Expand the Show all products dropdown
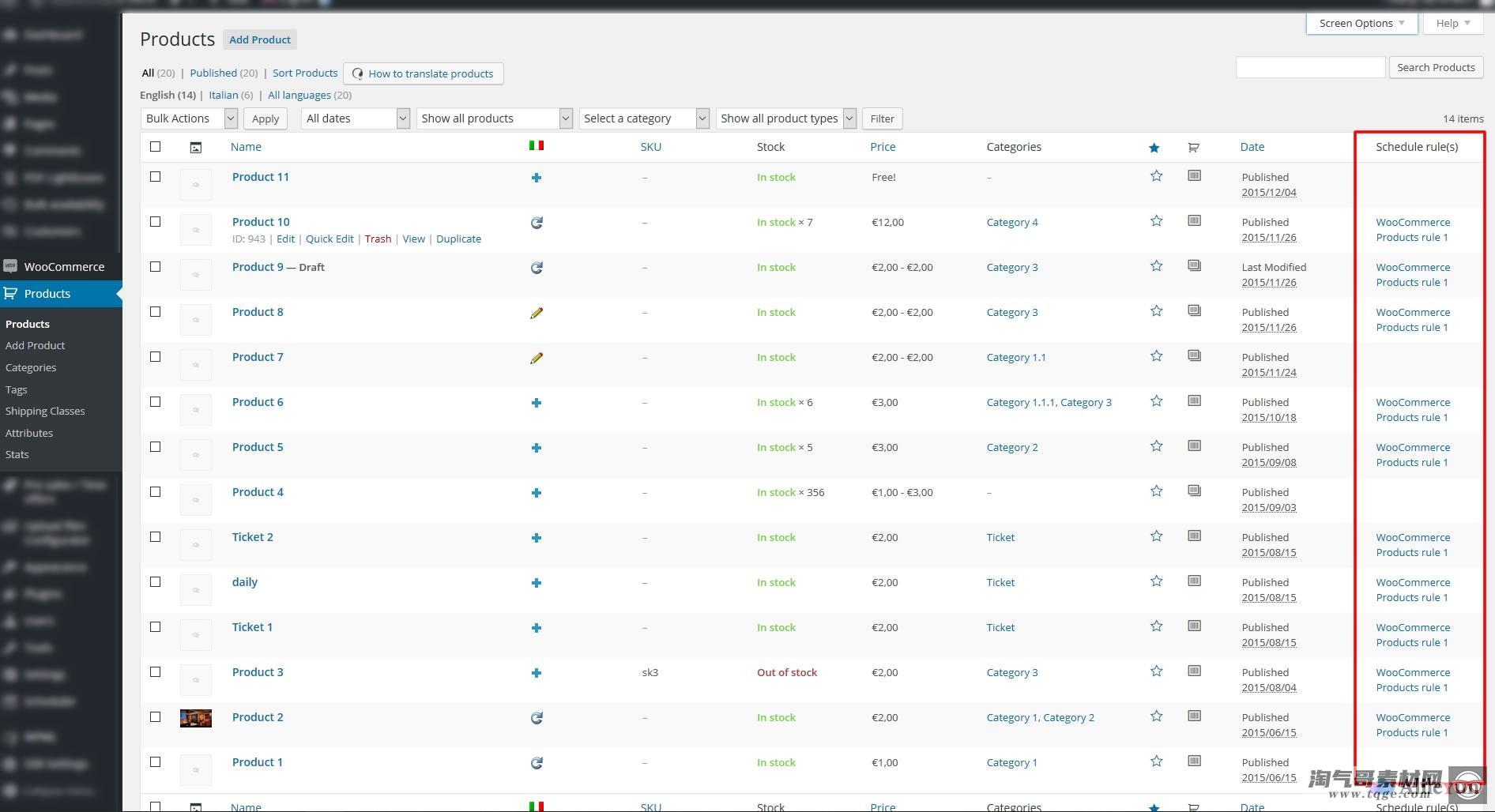The height and width of the screenshot is (812, 1495). tap(495, 118)
